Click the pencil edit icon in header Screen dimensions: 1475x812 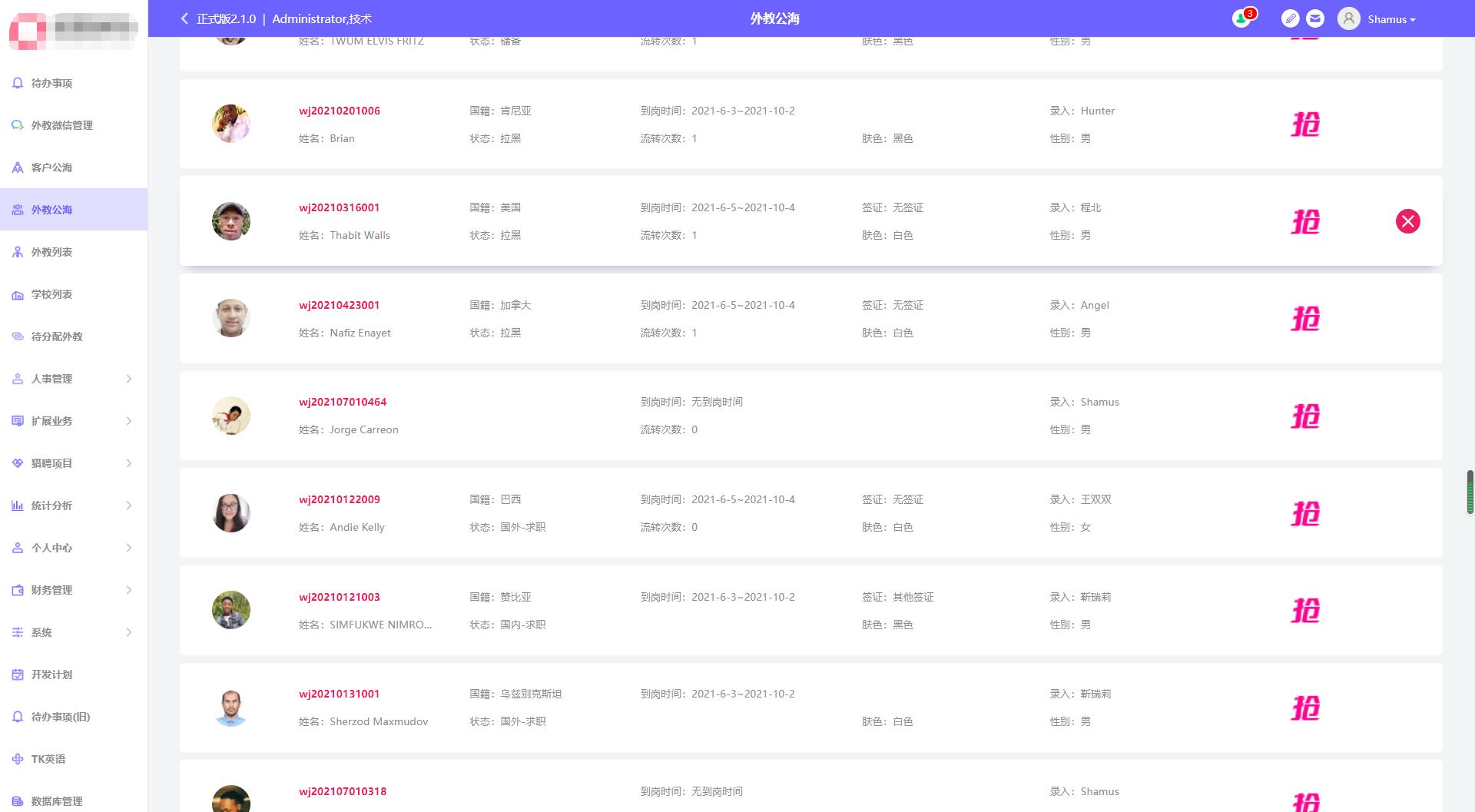pos(1291,18)
